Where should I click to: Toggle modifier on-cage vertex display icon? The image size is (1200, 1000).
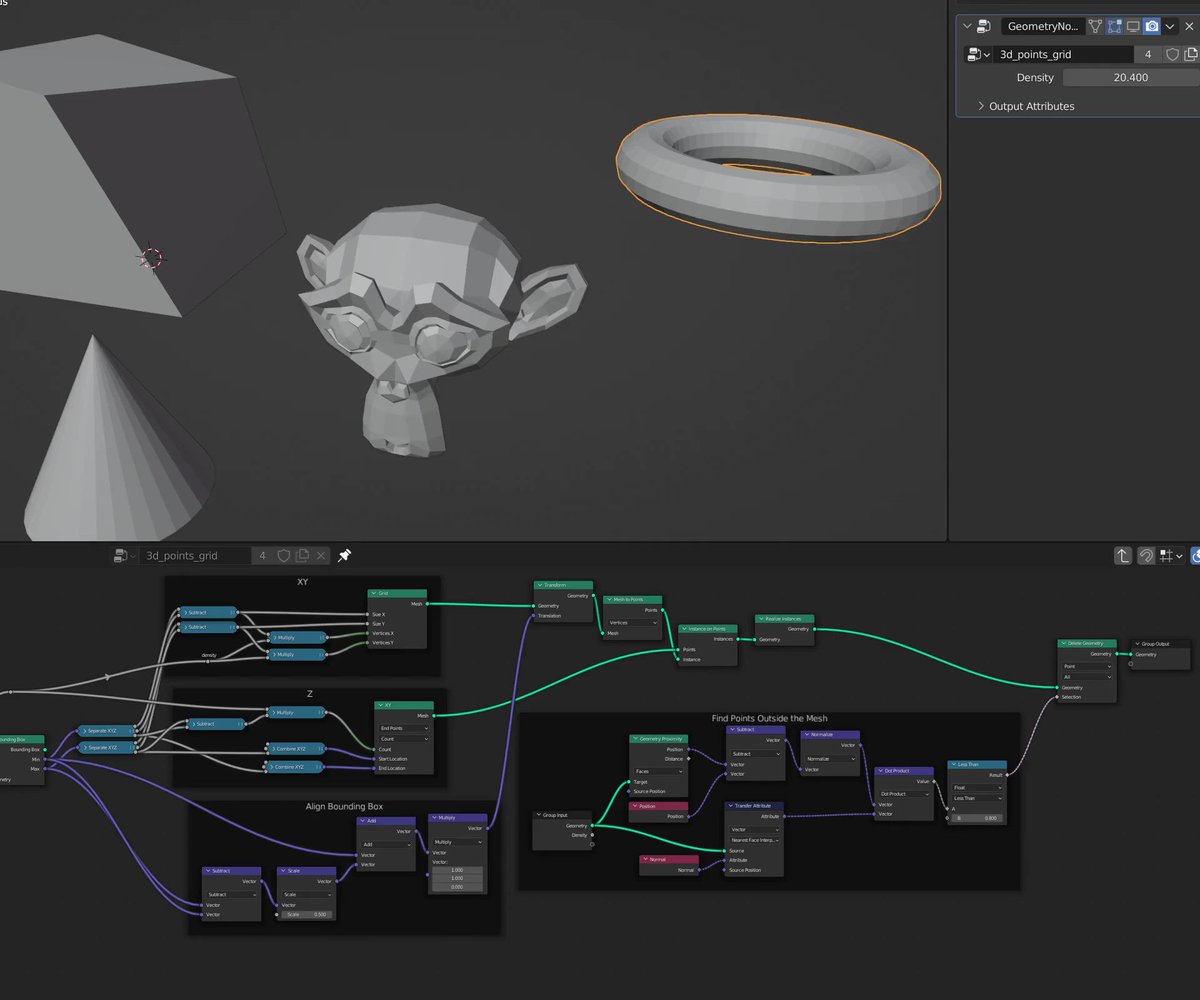[1095, 27]
